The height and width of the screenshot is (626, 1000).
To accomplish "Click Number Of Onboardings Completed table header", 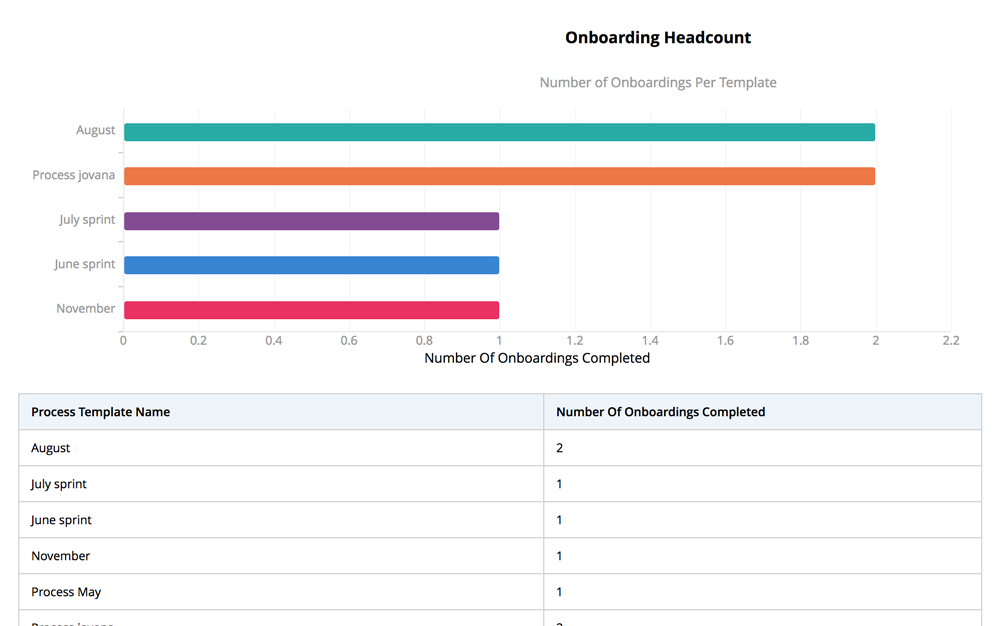I will click(x=660, y=412).
